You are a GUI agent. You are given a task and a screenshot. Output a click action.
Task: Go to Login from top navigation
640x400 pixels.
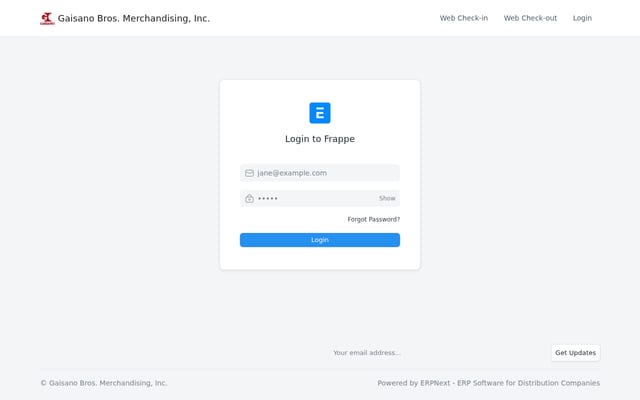[x=582, y=18]
